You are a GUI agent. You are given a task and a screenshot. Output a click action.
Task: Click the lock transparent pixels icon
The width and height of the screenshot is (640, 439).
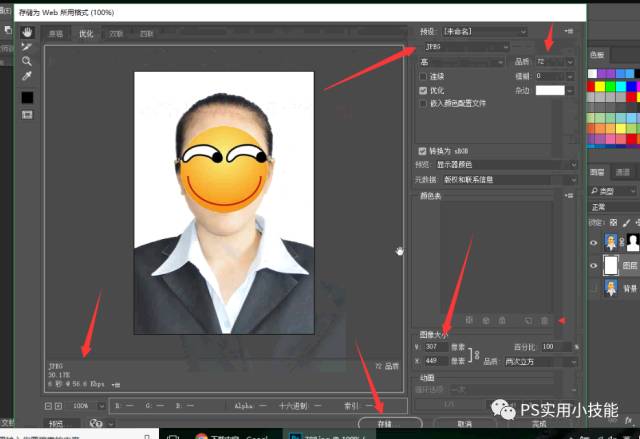pyautogui.click(x=613, y=222)
